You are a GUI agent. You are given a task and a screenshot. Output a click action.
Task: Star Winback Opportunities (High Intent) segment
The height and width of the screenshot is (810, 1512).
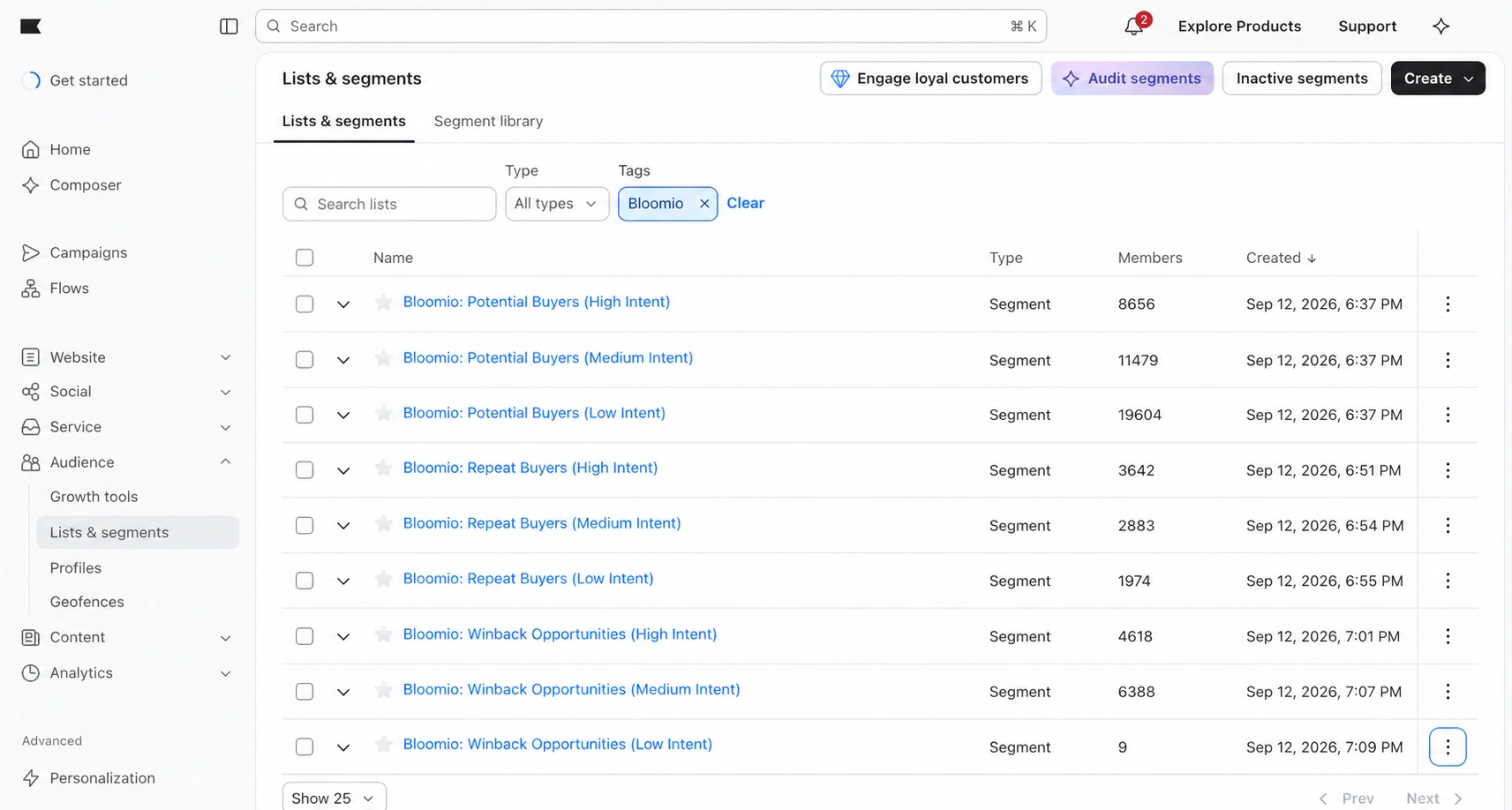coord(383,634)
